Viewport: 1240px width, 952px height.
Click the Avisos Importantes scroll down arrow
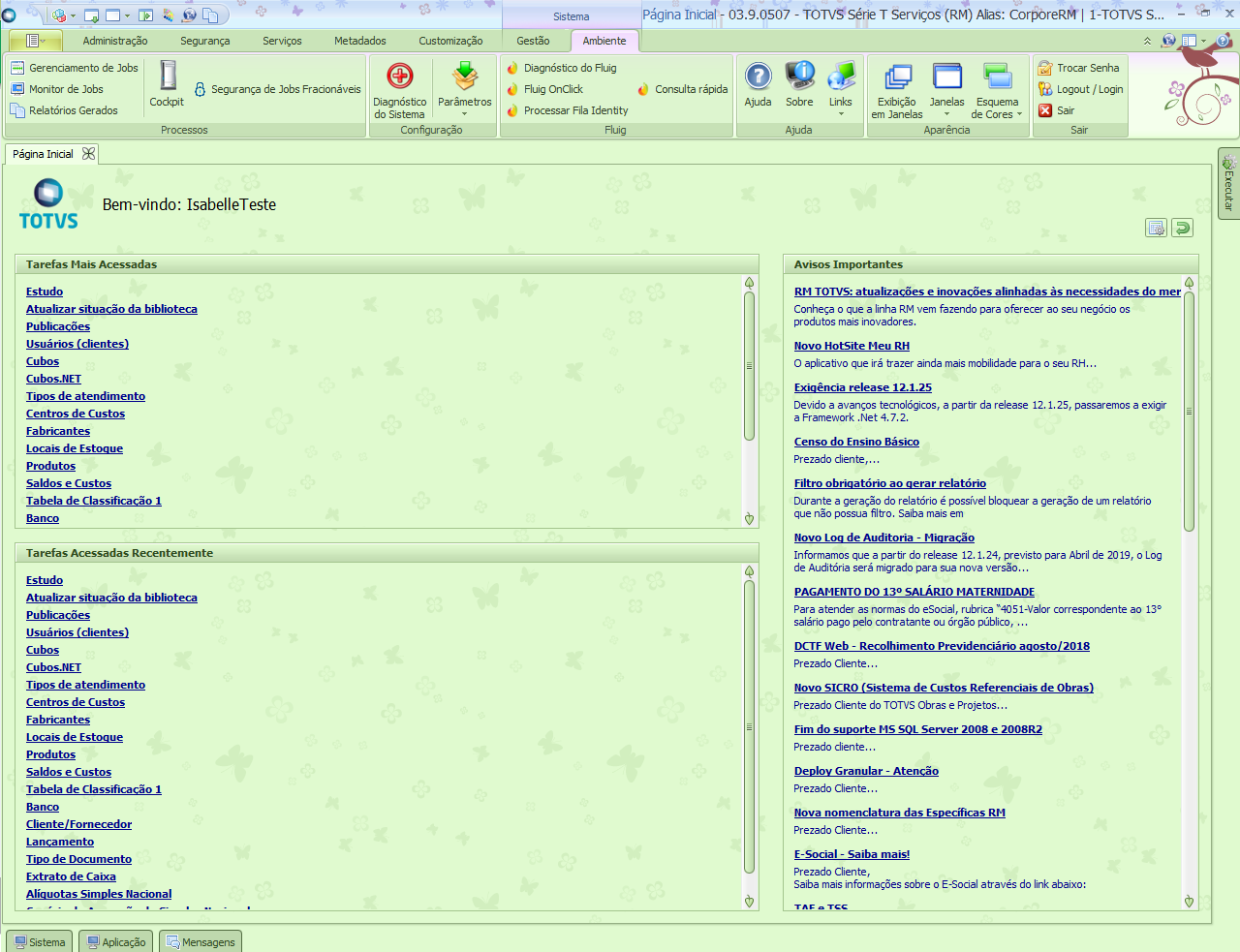click(1189, 902)
